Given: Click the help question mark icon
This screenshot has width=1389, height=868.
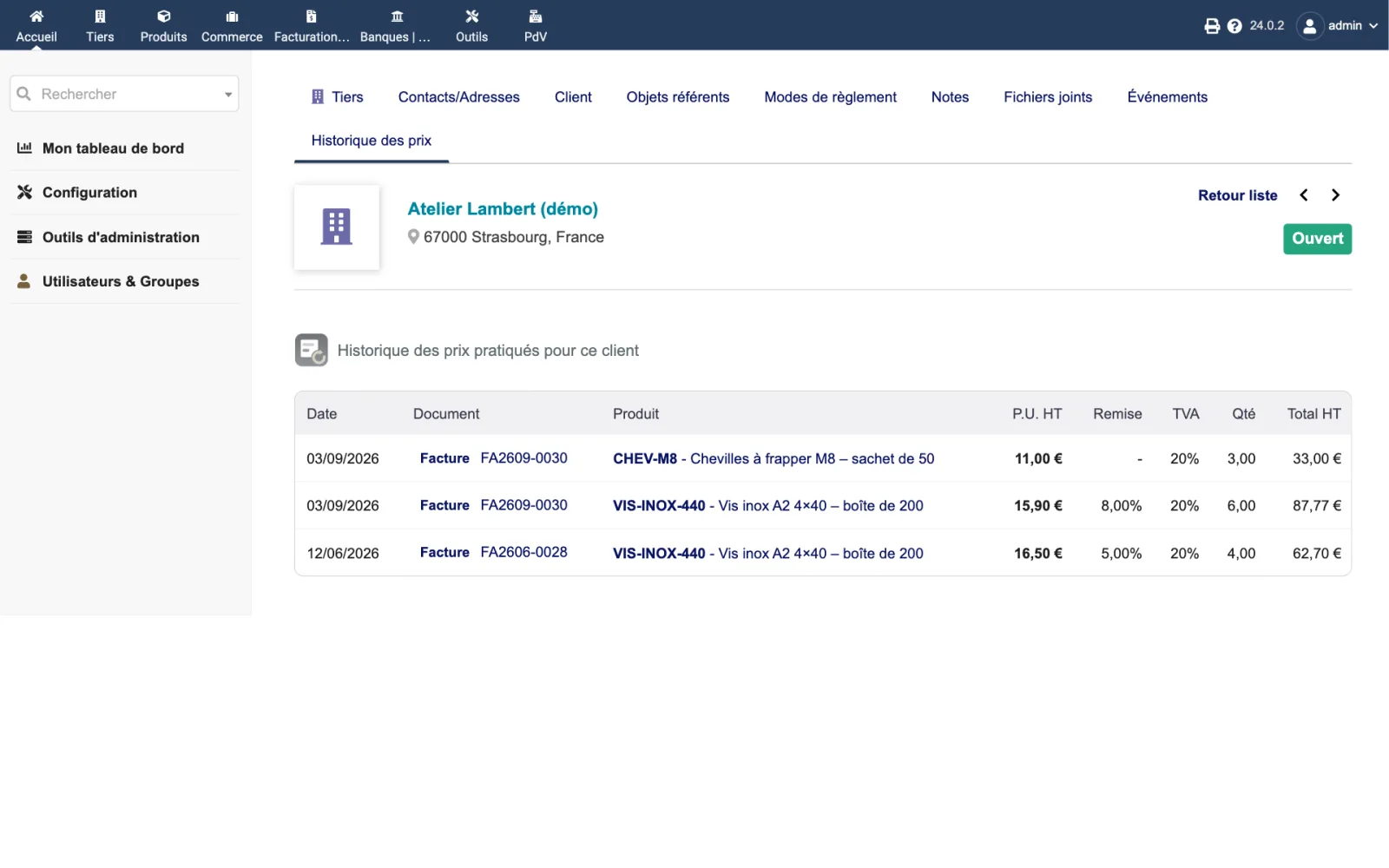Looking at the screenshot, I should tap(1234, 26).
